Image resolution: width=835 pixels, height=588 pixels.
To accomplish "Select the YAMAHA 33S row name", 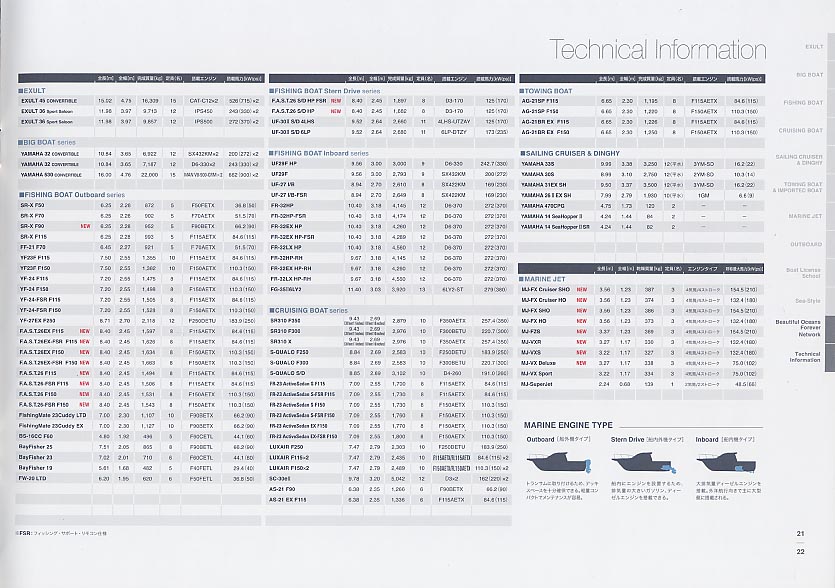I will coord(537,164).
